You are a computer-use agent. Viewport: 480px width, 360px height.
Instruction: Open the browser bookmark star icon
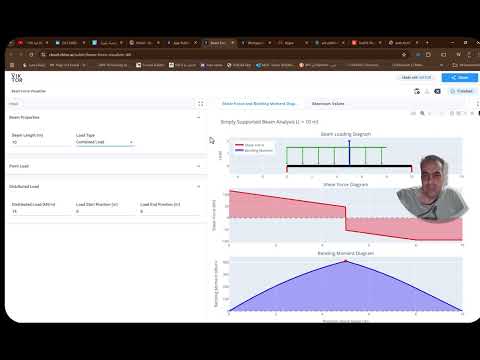(404, 54)
